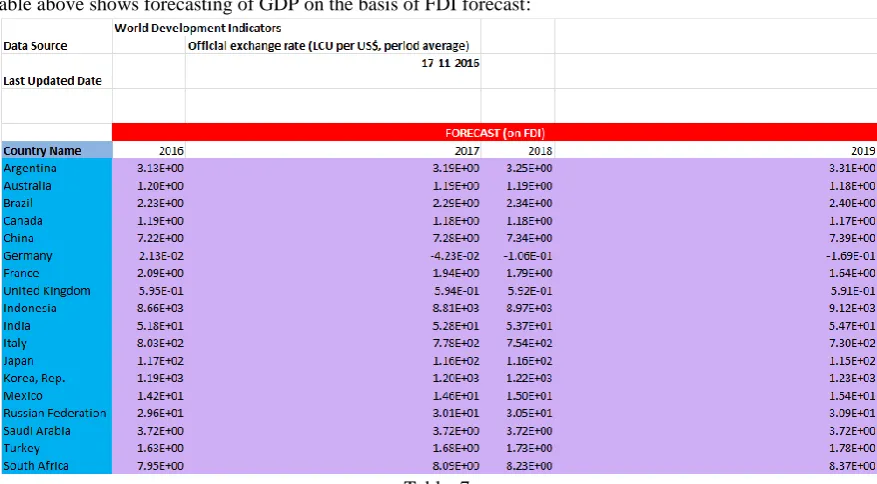The width and height of the screenshot is (877, 484).
Task: Click Korea's 2017 value 1.20E+03
Action: click(456, 378)
